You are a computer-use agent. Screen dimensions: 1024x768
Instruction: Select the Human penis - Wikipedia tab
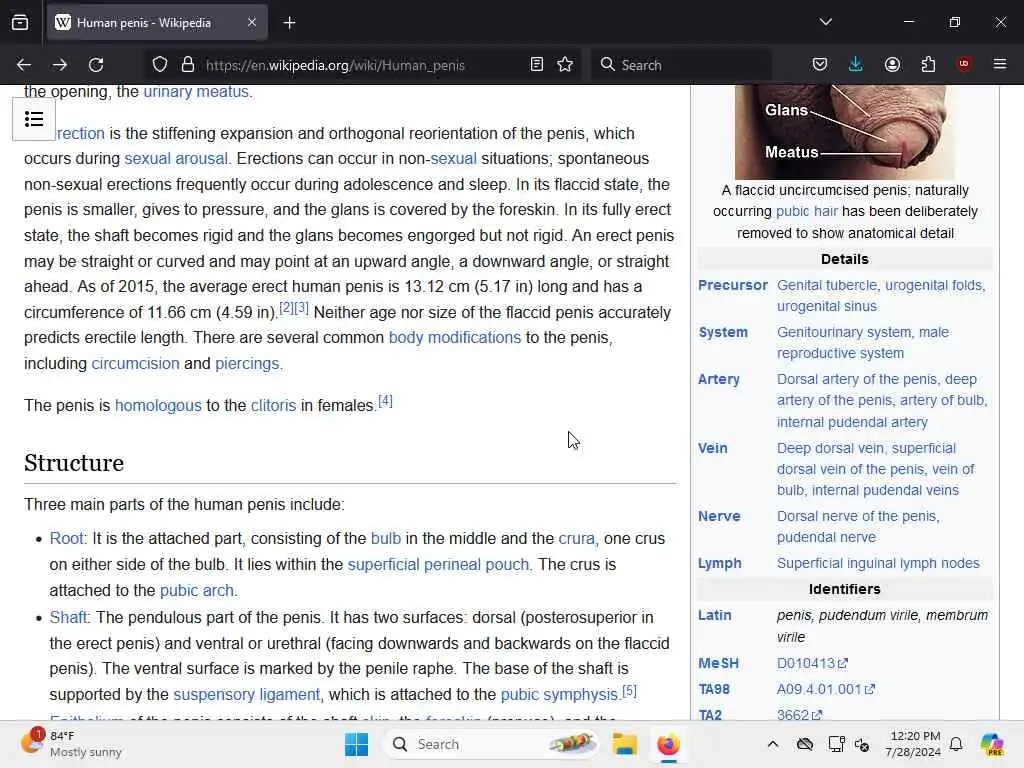click(x=157, y=23)
